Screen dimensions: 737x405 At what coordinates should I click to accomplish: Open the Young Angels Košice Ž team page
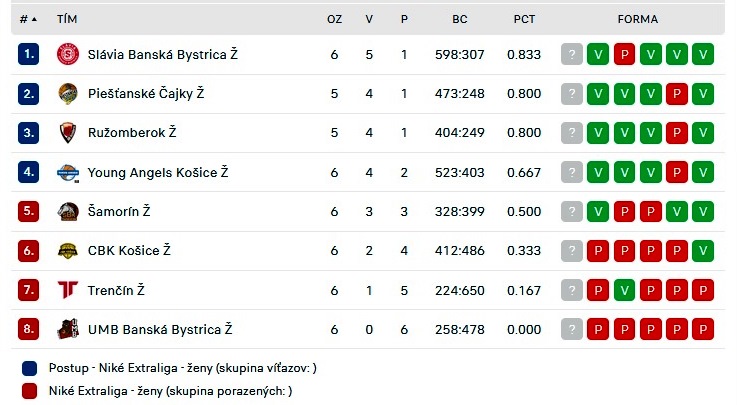pos(158,172)
